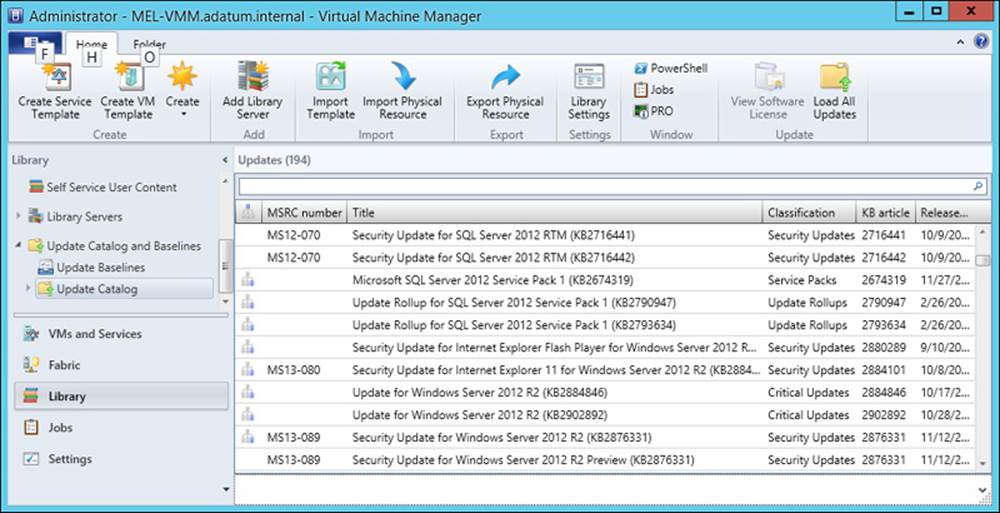
Task: Click the search magnifier icon
Action: [x=978, y=186]
